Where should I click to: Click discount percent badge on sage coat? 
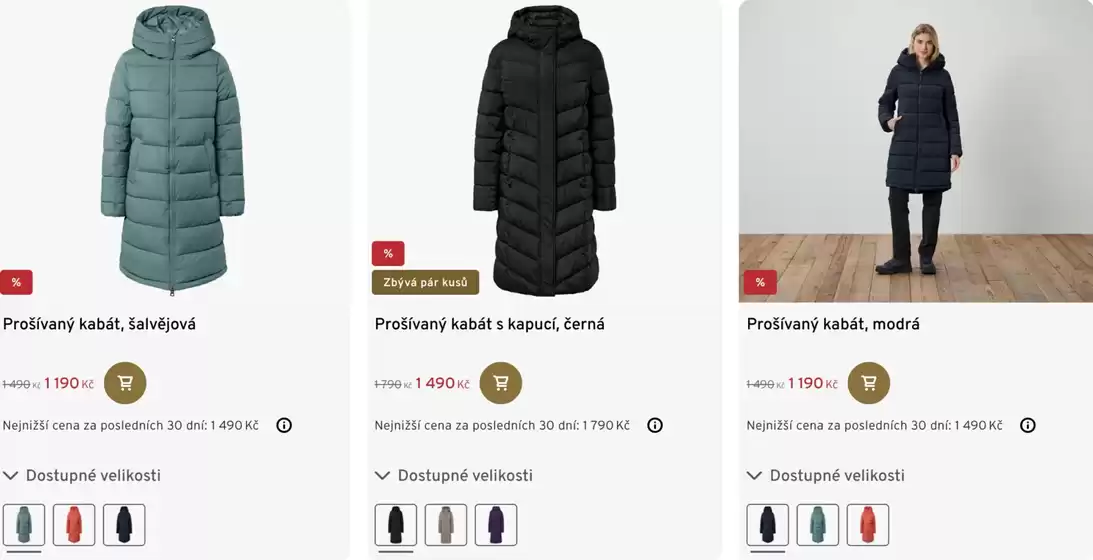coord(16,283)
